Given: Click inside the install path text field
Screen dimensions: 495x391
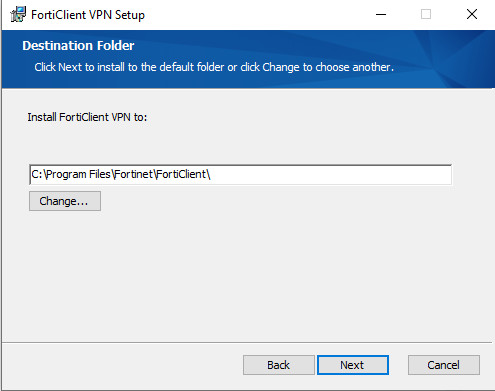Looking at the screenshot, I should coord(240,174).
